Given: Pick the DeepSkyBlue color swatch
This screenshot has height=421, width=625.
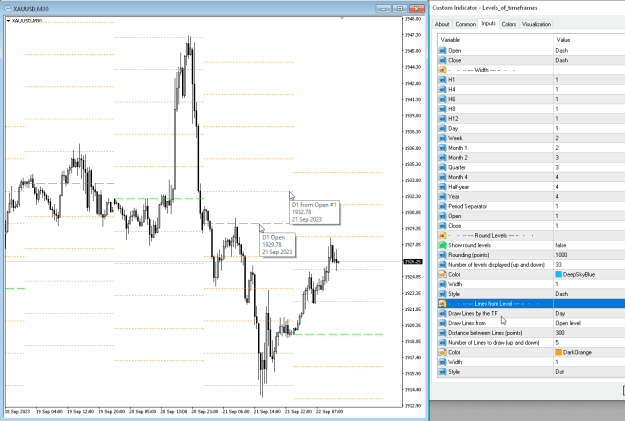Looking at the screenshot, I should (x=558, y=274).
